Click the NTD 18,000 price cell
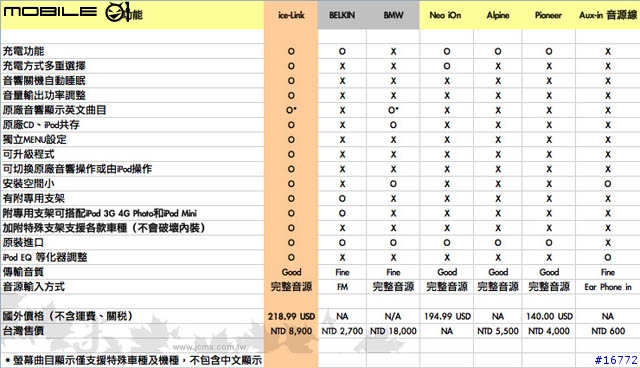 click(393, 331)
